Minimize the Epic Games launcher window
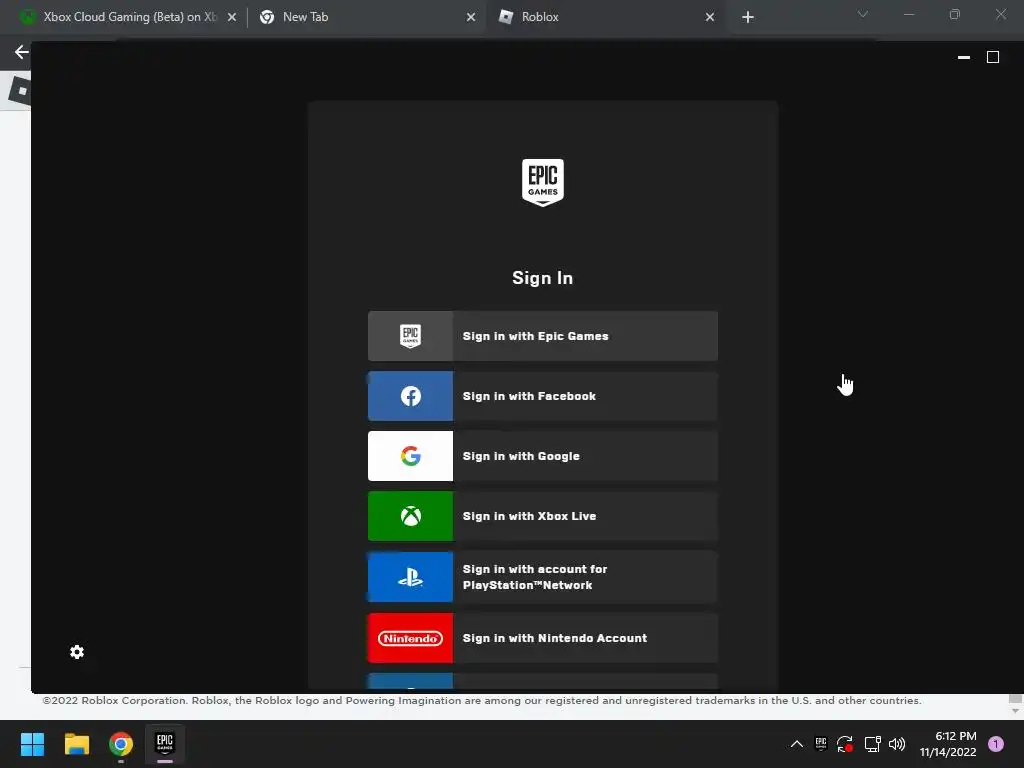The image size is (1024, 768). [963, 57]
